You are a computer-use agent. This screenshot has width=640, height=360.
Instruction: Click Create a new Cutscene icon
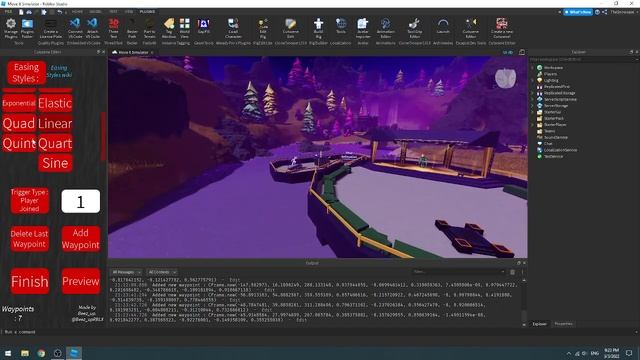pyautogui.click(x=502, y=28)
